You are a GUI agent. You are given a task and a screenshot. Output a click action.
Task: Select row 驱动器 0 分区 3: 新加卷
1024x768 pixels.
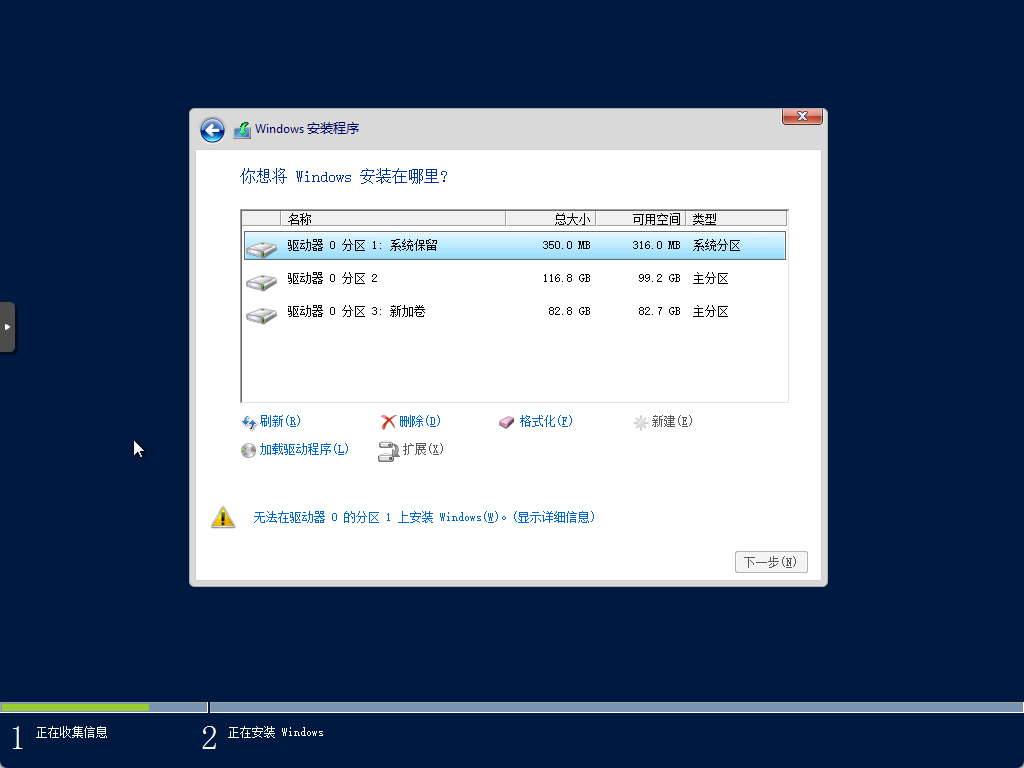(x=515, y=312)
